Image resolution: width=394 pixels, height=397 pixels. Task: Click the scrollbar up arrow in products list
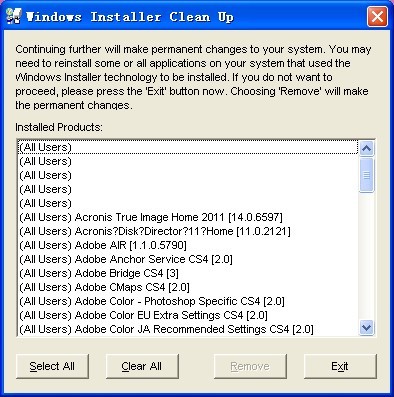(367, 148)
